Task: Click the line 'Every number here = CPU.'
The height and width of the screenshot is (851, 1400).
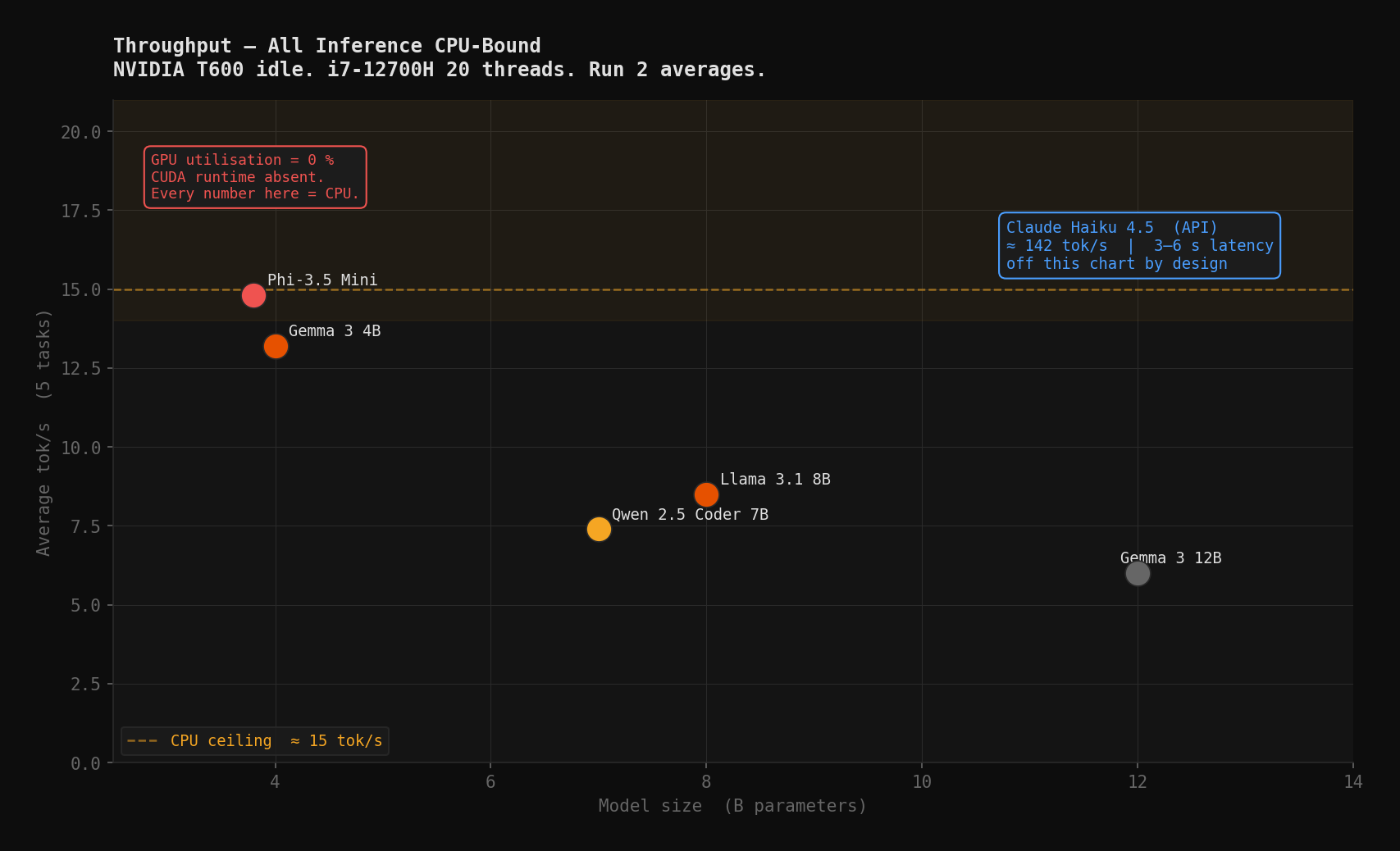Action: [x=255, y=193]
